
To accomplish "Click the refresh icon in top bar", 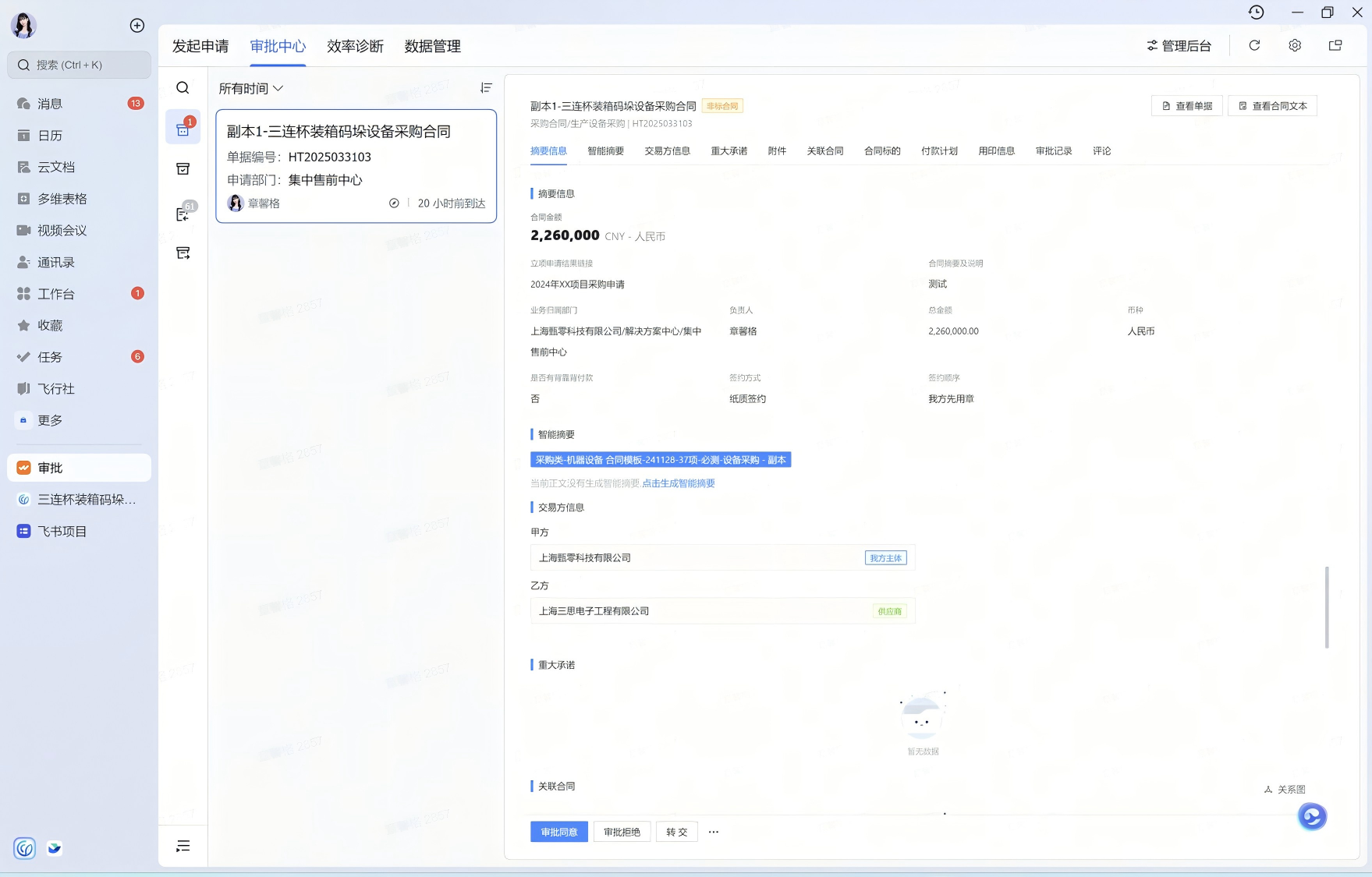I will pos(1254,46).
